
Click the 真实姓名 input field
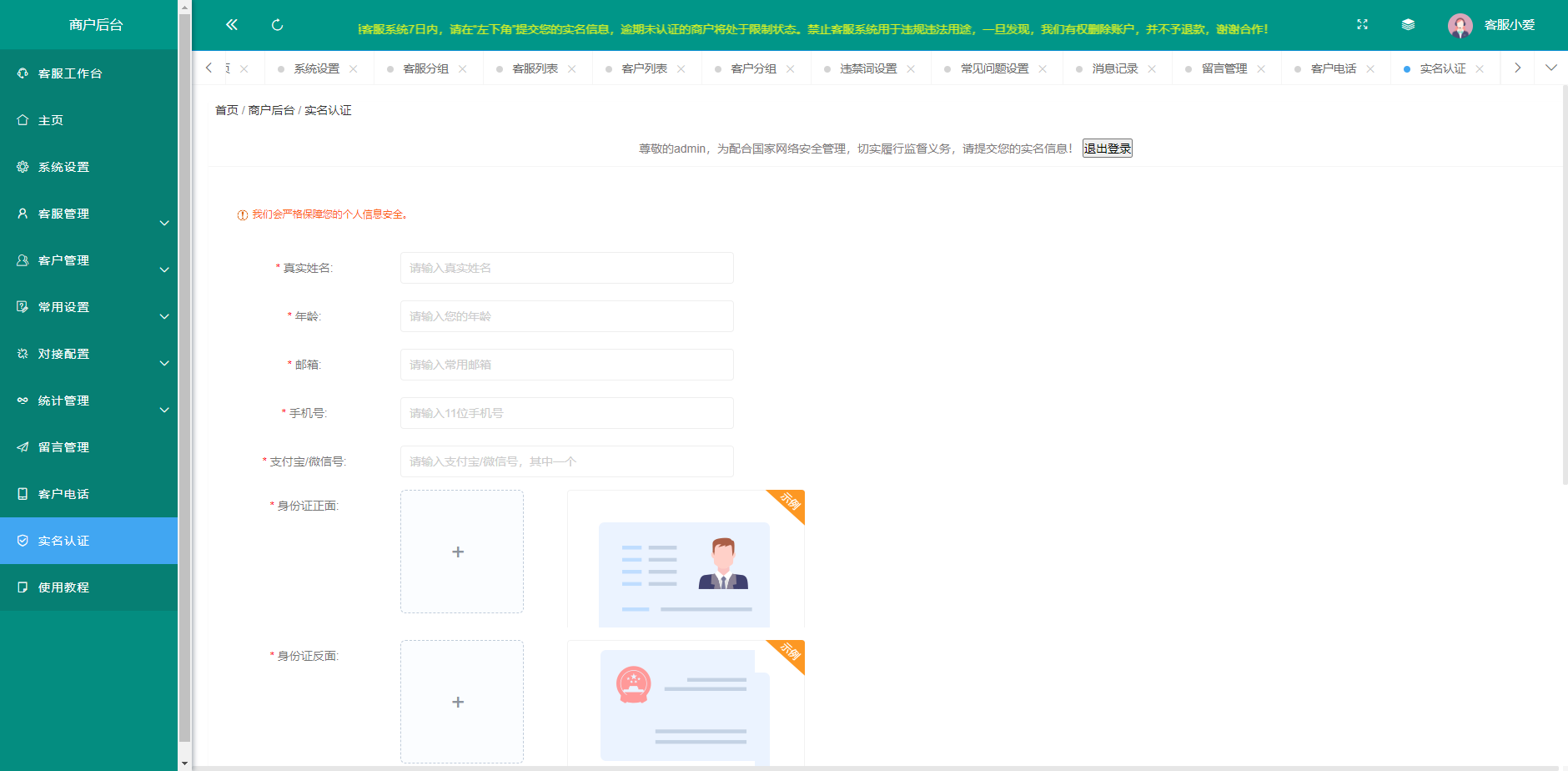click(566, 268)
